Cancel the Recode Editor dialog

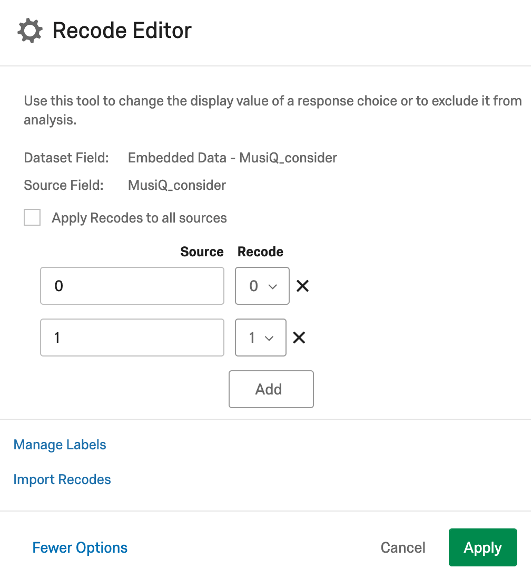403,548
